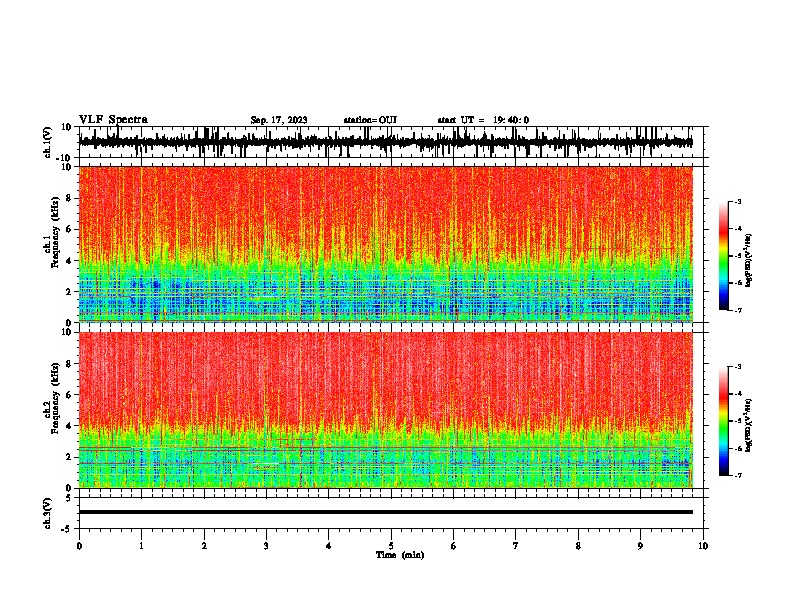792x612 pixels.
Task: Select the "6" tick on ch.1 frequency axis
Action: point(69,229)
